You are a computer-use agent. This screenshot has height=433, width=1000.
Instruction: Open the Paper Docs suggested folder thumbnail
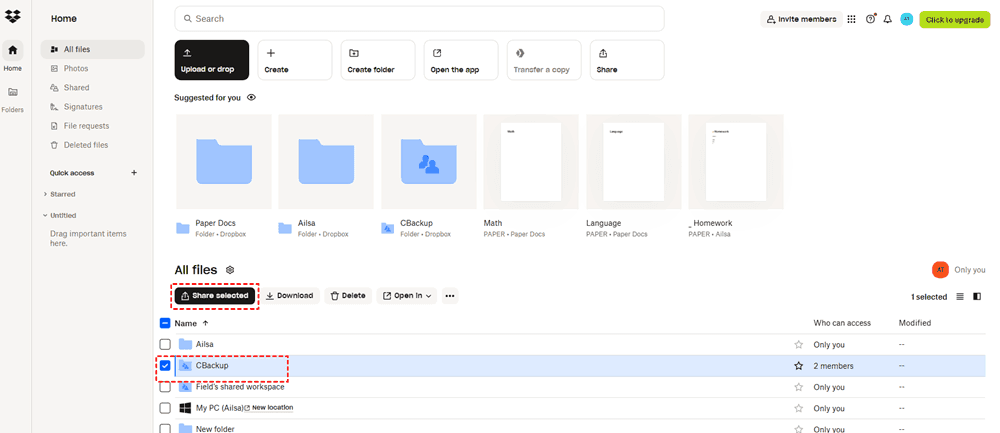224,162
